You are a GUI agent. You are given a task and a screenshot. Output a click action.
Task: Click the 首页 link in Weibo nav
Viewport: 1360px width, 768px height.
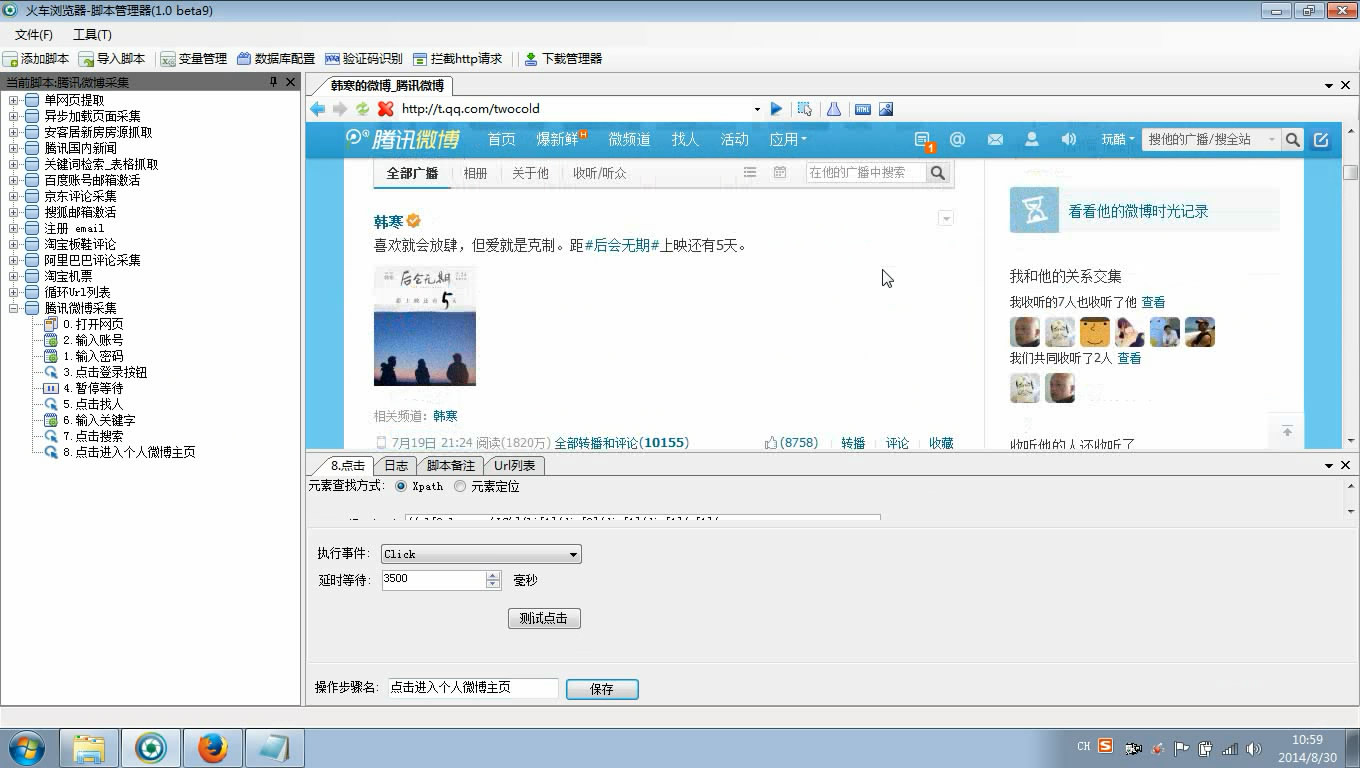pos(502,140)
